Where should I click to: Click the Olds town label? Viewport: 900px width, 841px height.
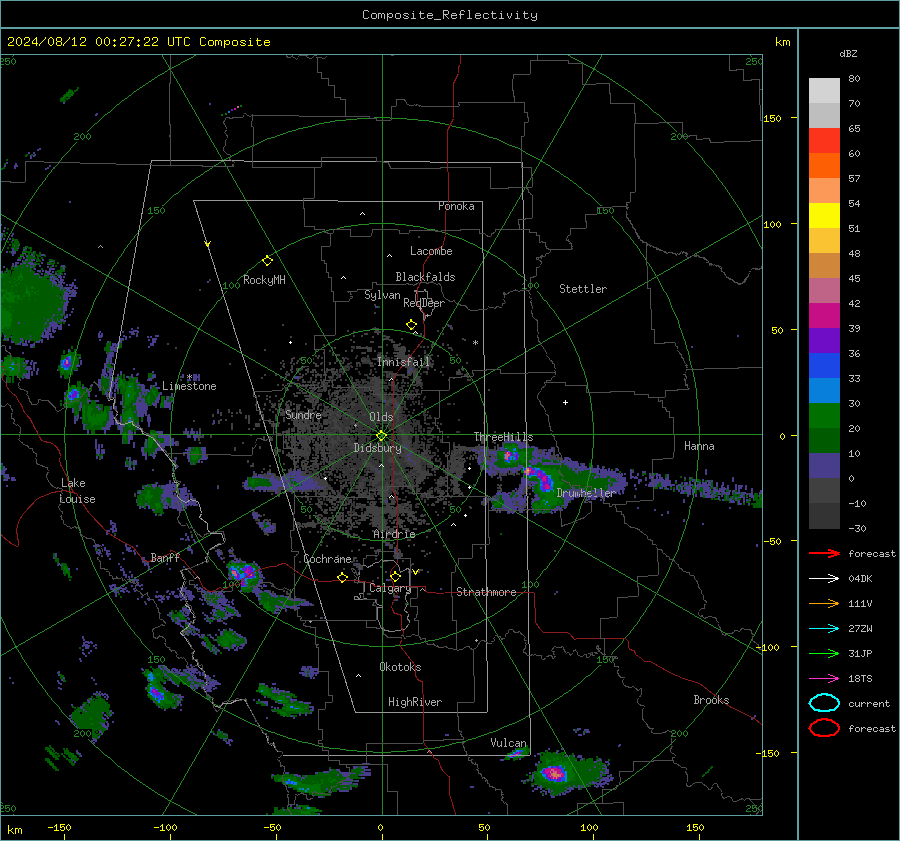381,417
